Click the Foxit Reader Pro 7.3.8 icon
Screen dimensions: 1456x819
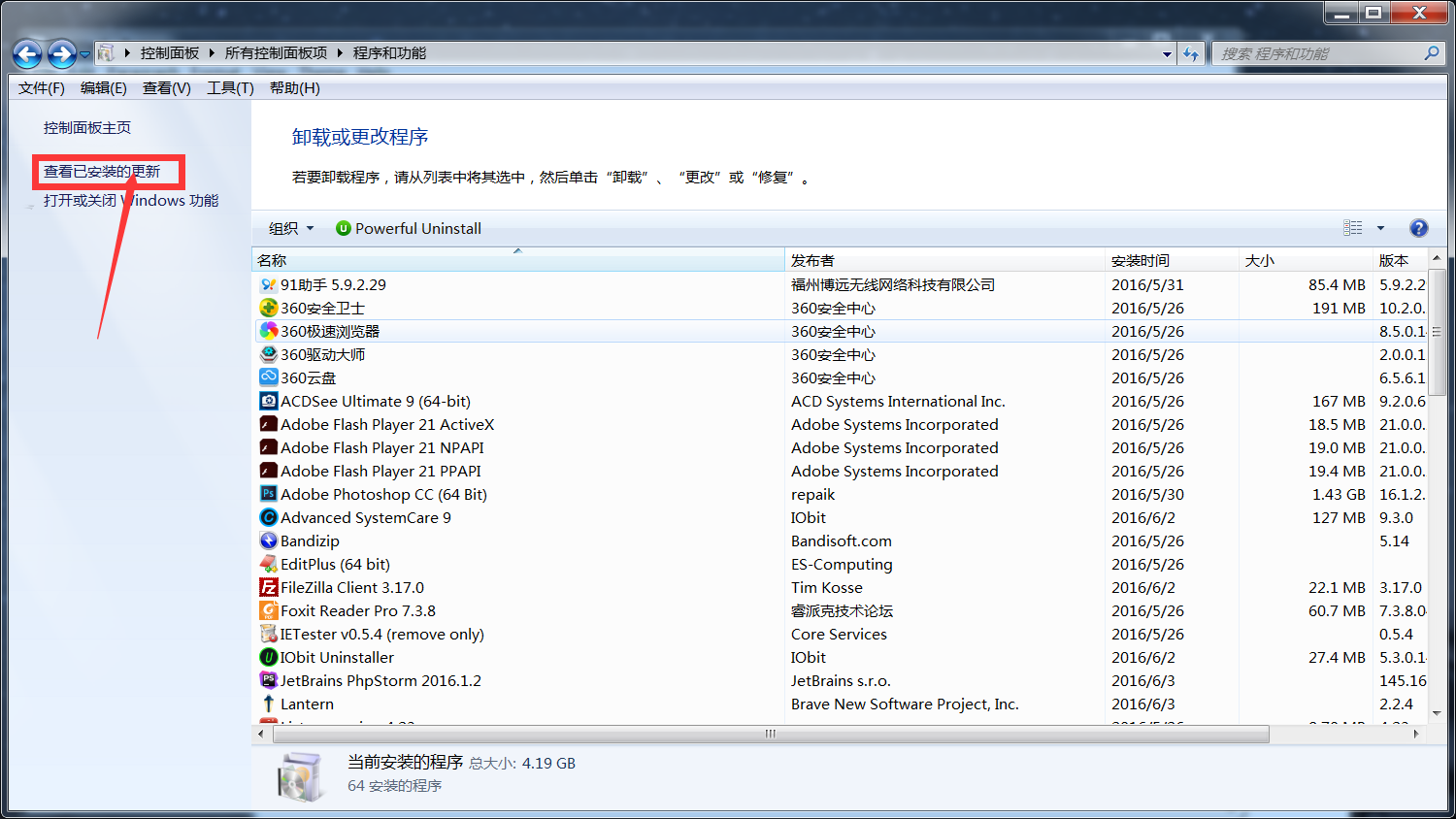coord(269,610)
